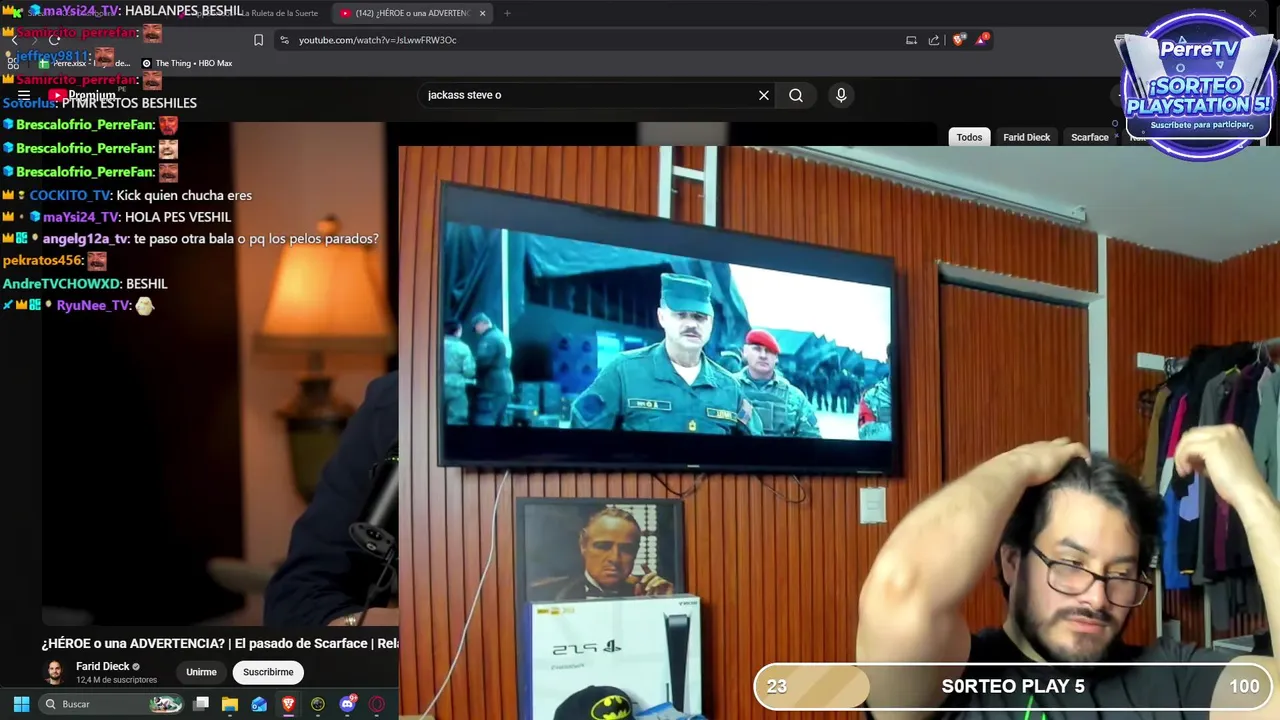Screen dimensions: 1280x720
Task: Select the Scarface filter chip
Action: (1089, 137)
